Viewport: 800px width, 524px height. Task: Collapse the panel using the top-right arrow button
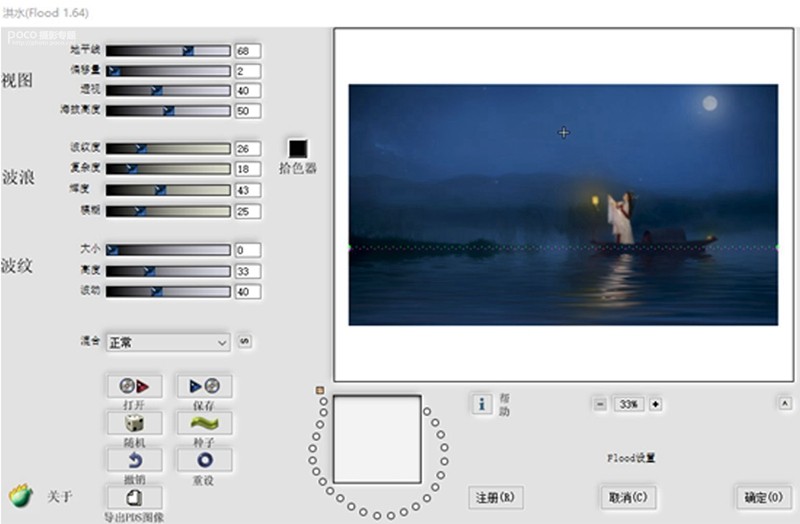click(x=785, y=404)
